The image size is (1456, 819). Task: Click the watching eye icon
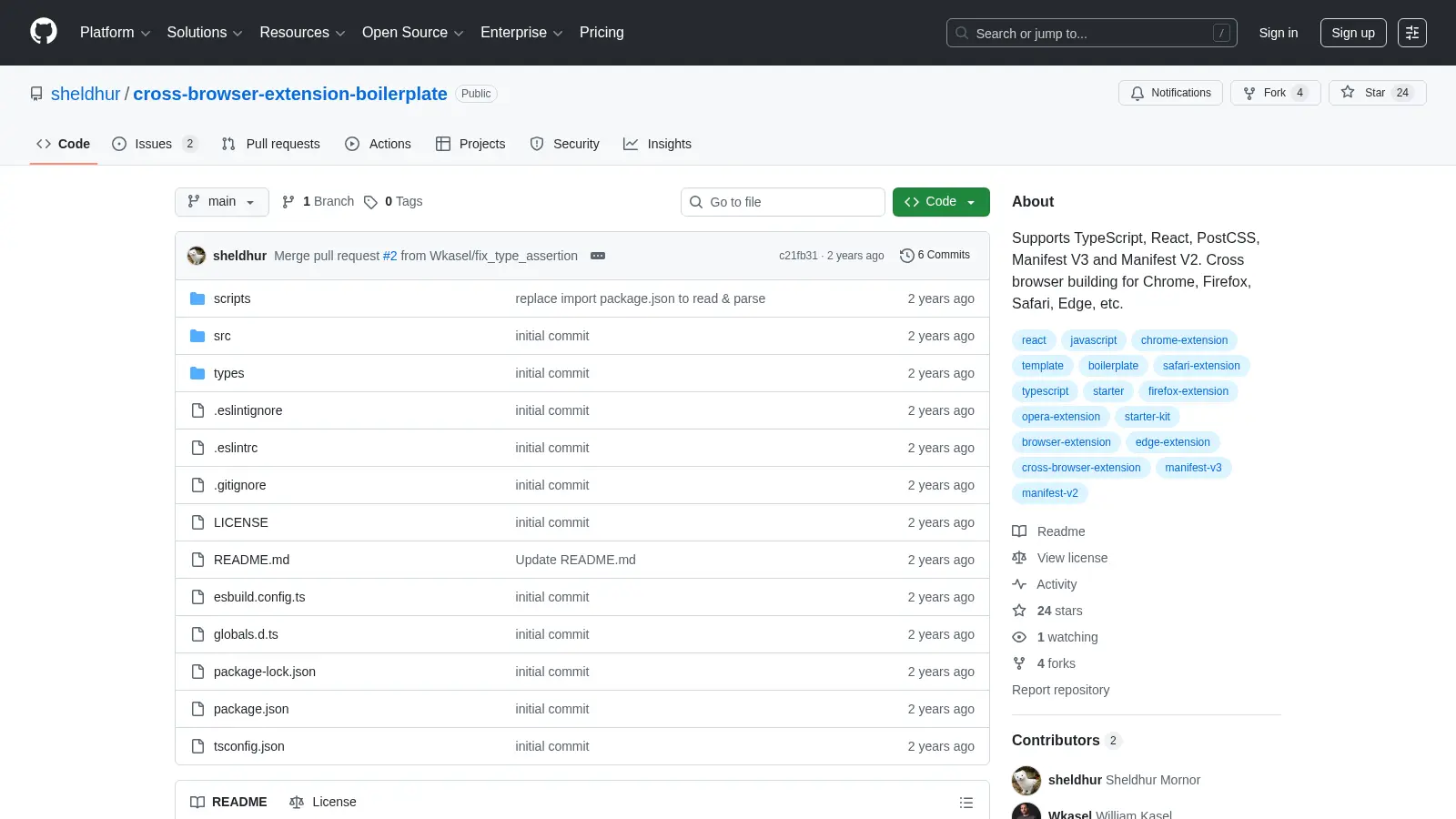click(1019, 637)
